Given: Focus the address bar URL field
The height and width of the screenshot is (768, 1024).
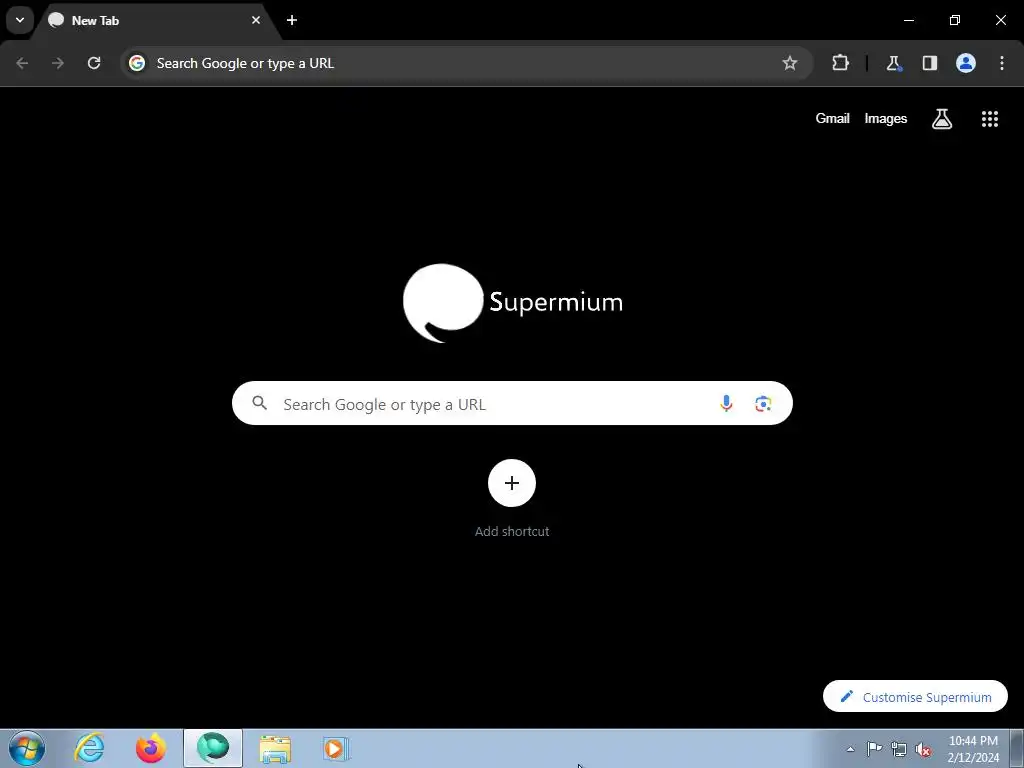Looking at the screenshot, I should point(464,63).
